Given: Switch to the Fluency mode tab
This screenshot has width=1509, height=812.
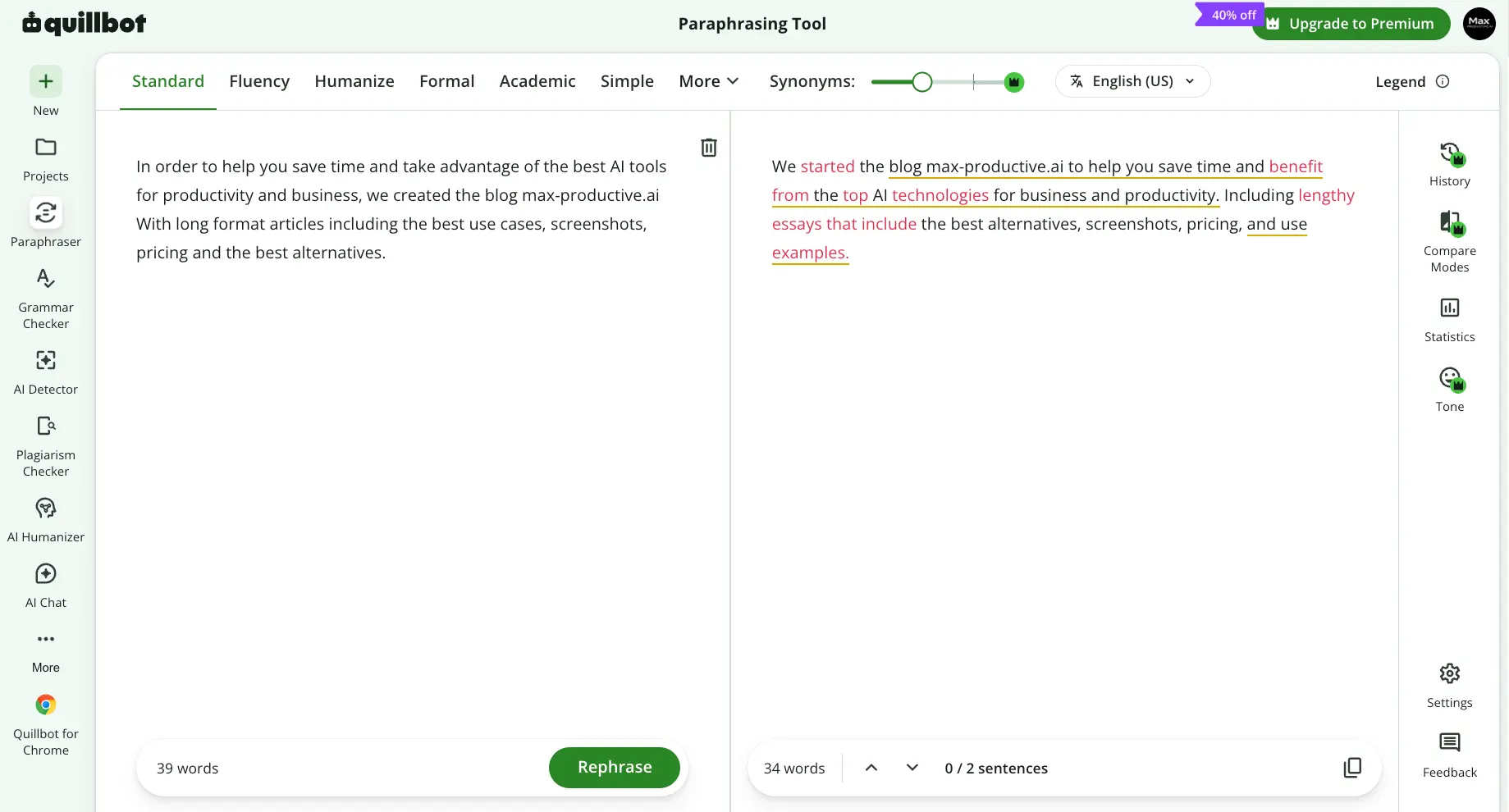Looking at the screenshot, I should (259, 81).
